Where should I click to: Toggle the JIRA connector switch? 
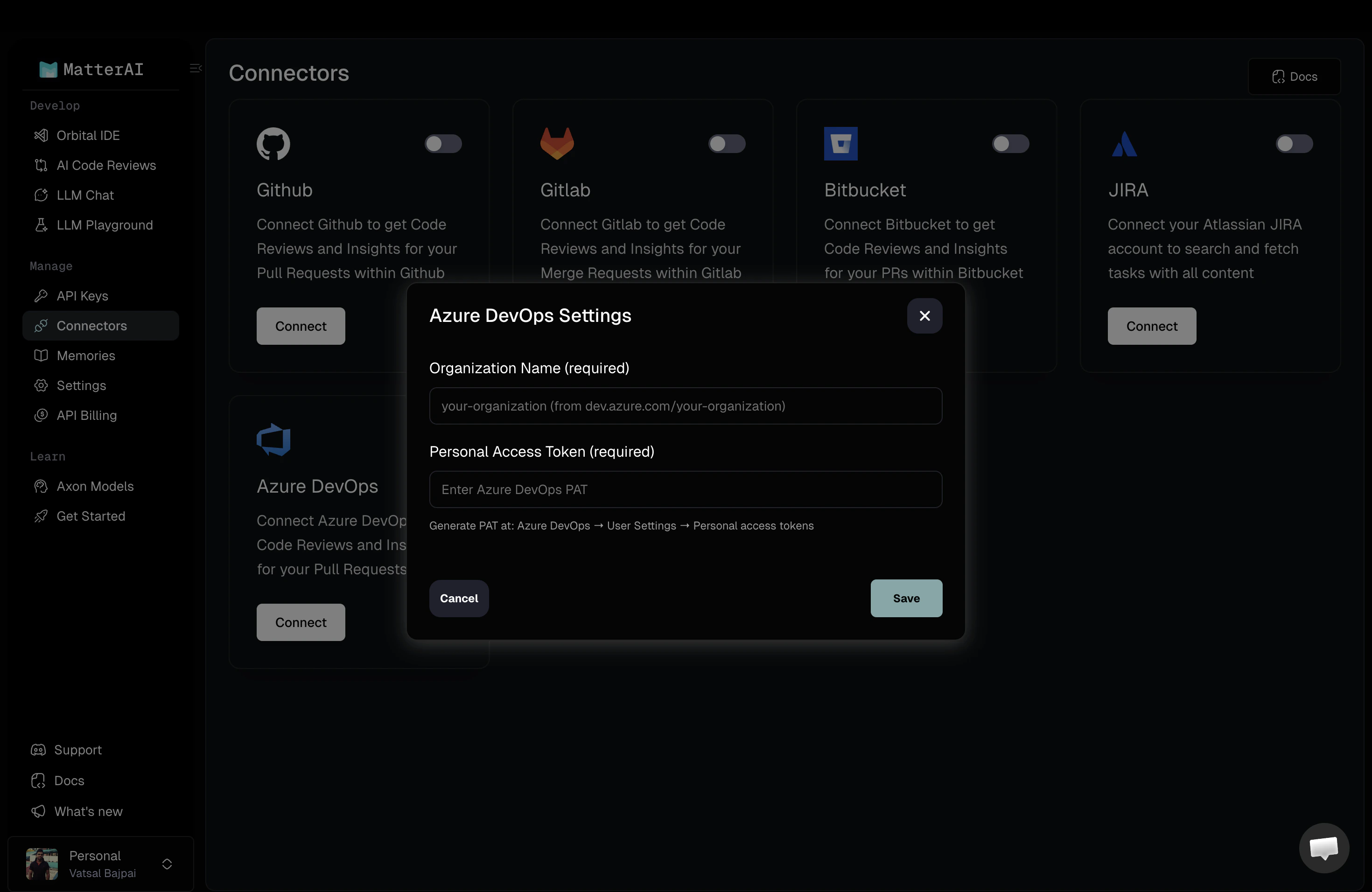click(1294, 144)
